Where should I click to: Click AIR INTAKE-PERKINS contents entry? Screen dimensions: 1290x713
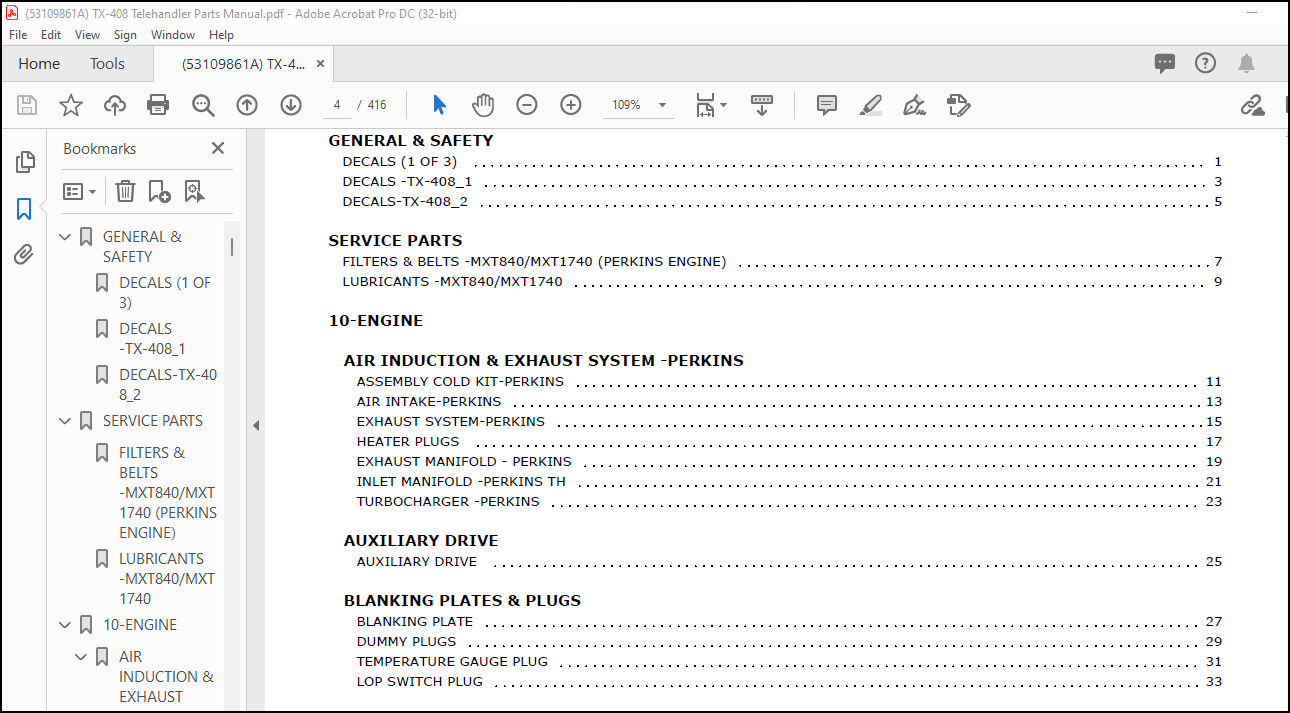tap(429, 402)
